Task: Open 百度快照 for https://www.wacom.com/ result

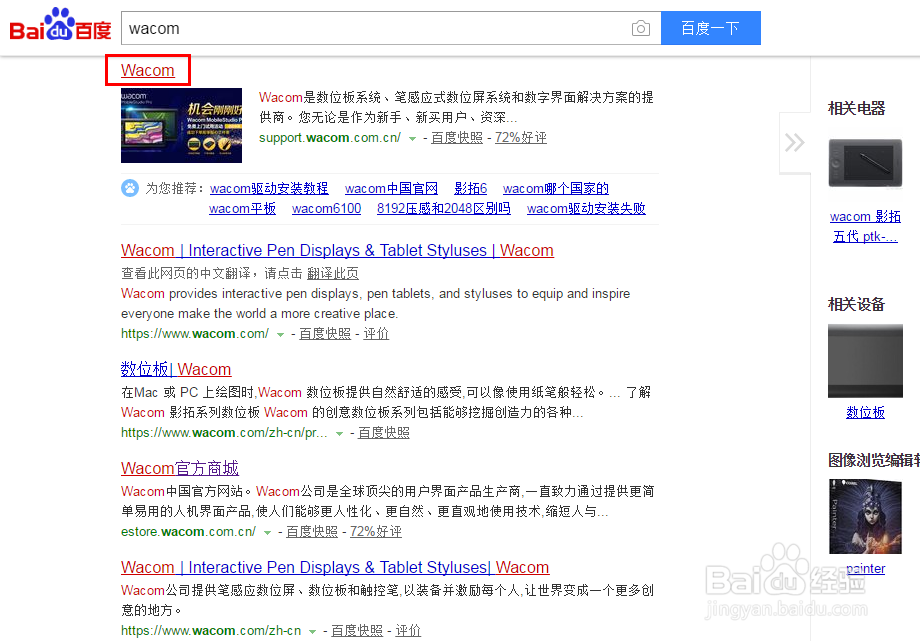Action: (325, 334)
